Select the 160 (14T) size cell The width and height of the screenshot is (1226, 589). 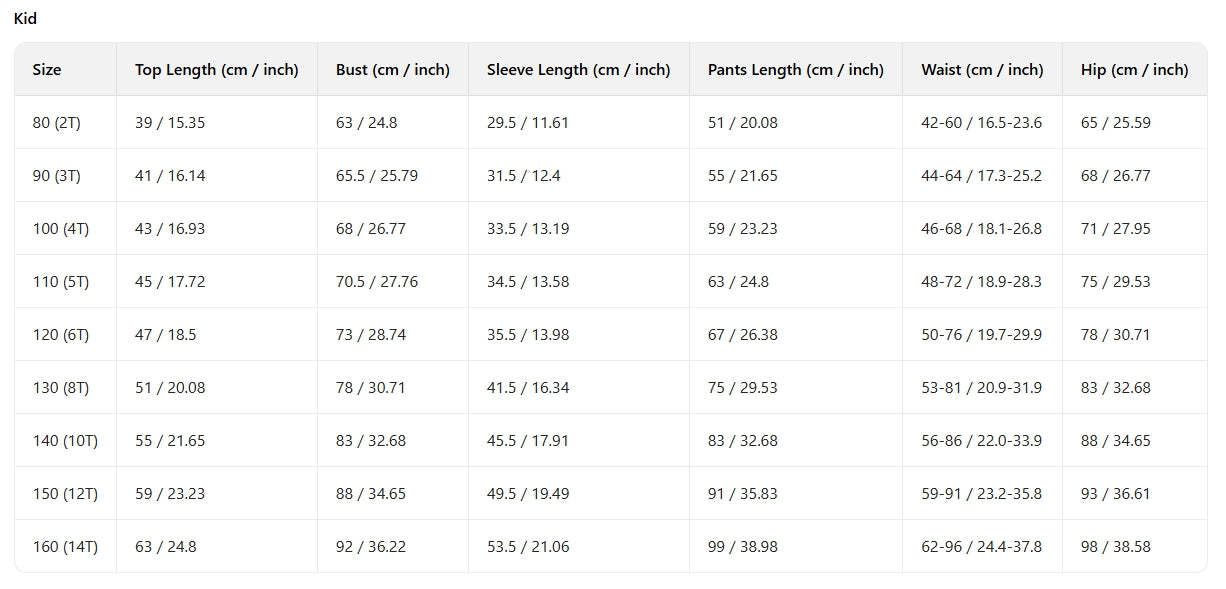coord(65,547)
